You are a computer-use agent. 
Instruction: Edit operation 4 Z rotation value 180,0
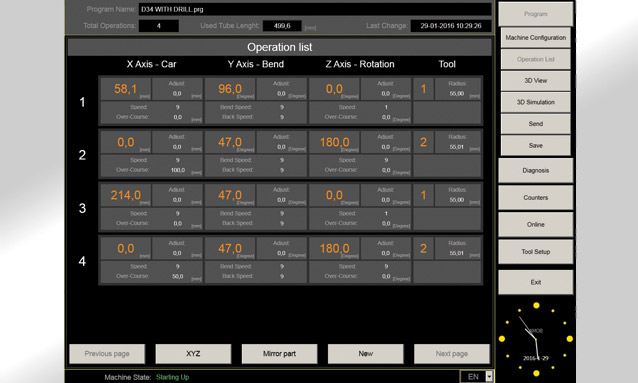[x=334, y=248]
